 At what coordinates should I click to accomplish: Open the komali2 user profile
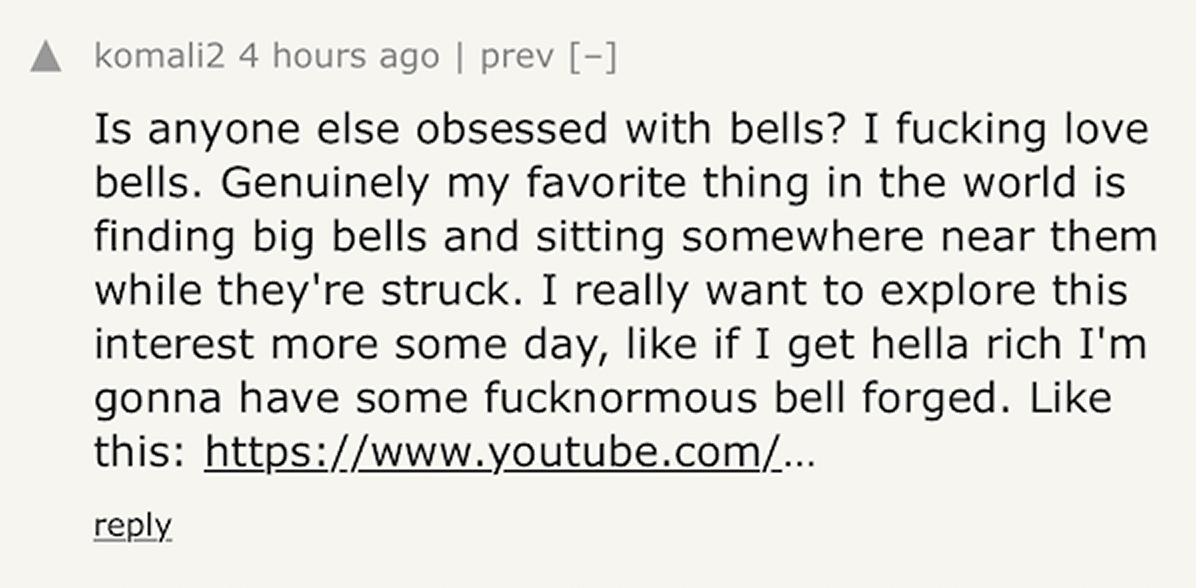pyautogui.click(x=162, y=56)
